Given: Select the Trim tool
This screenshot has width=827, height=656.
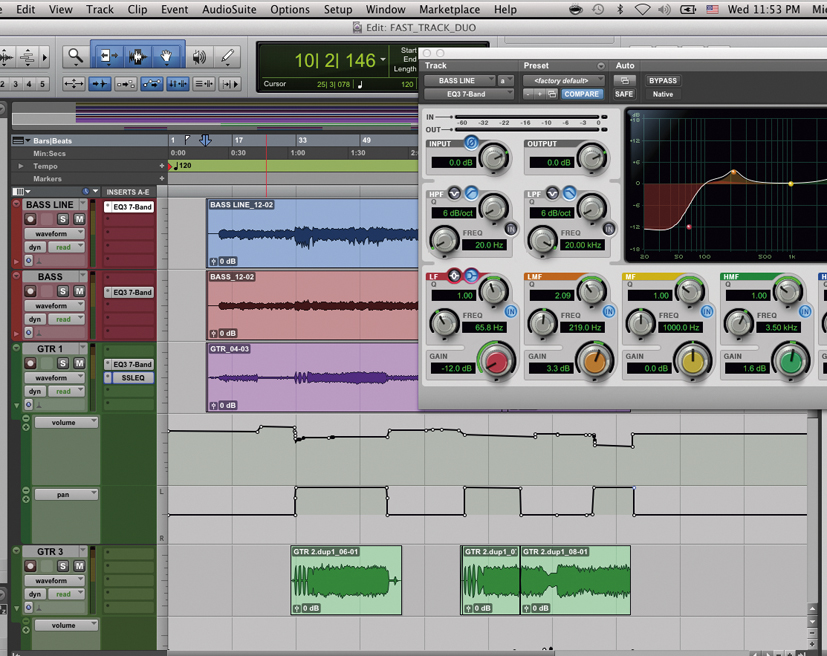Looking at the screenshot, I should point(109,56).
